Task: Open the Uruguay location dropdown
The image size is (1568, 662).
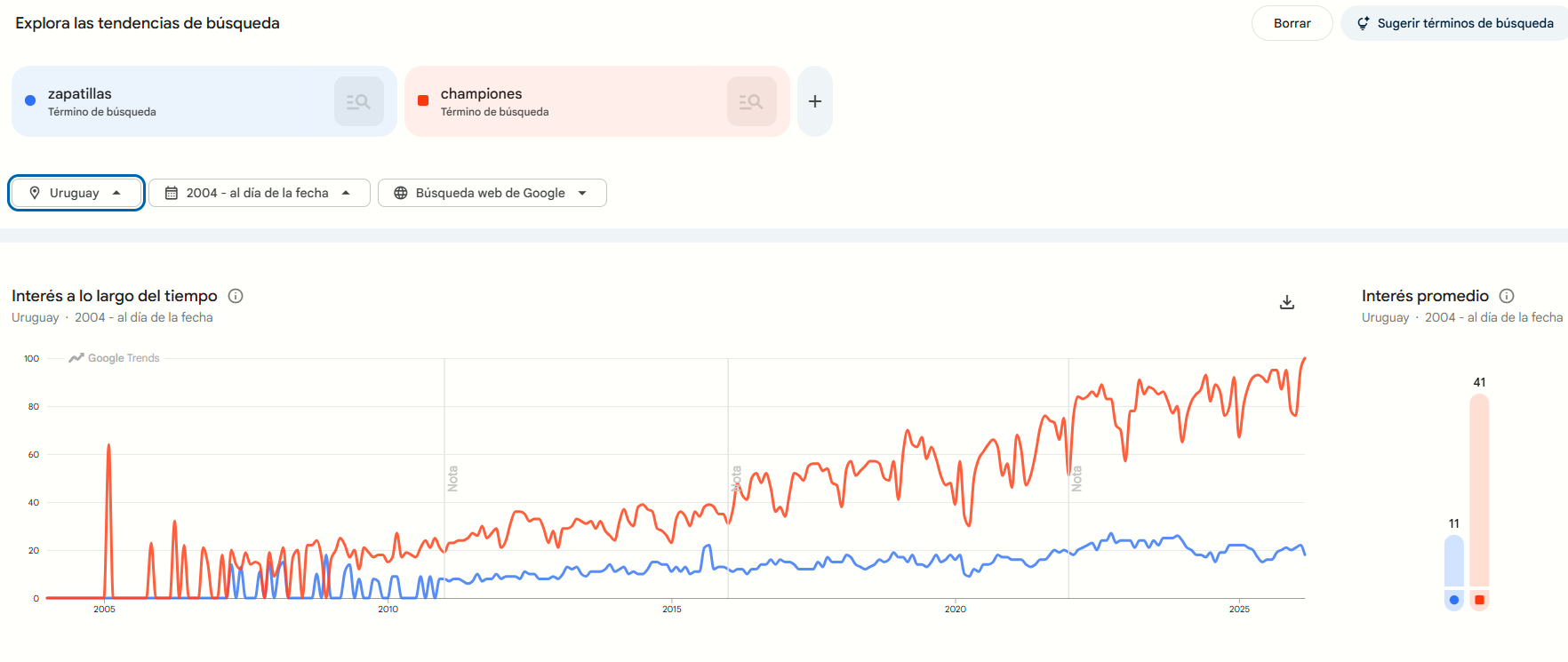Action: coord(76,192)
